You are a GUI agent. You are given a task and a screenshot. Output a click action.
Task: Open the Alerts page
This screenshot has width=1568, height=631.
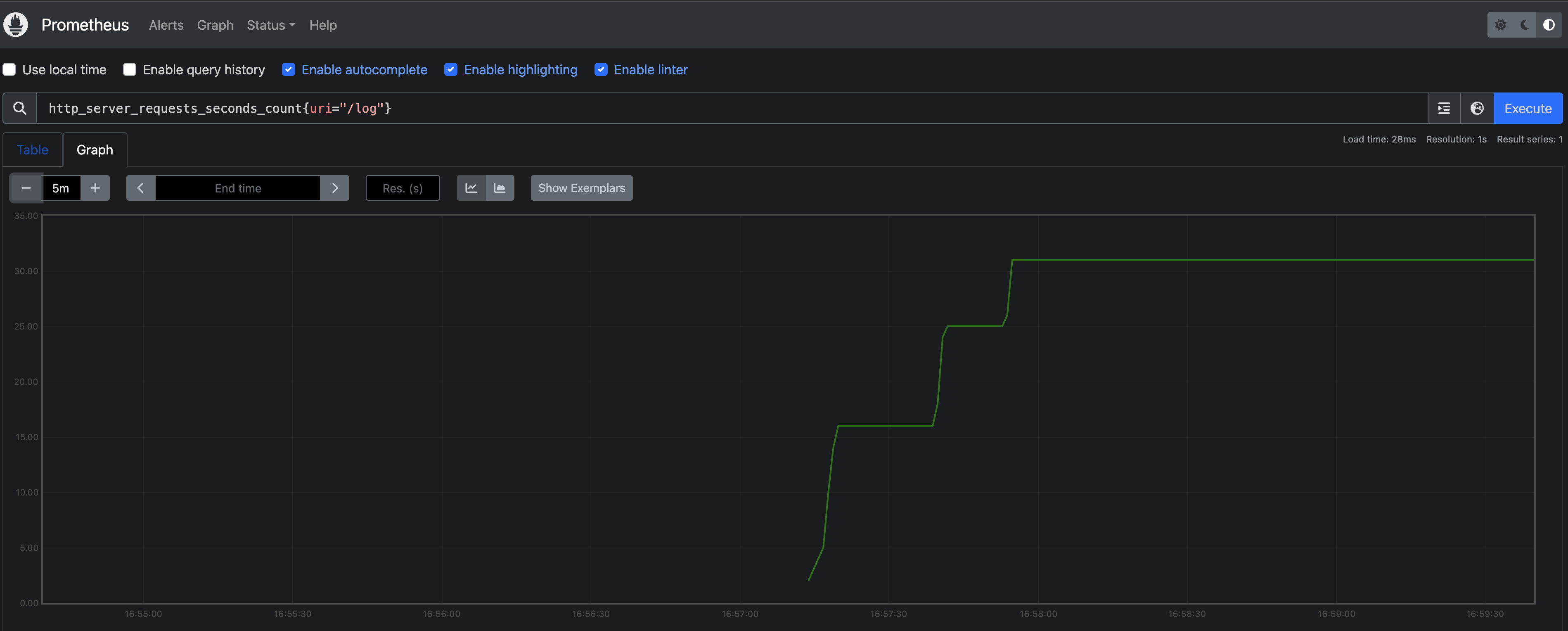point(166,25)
